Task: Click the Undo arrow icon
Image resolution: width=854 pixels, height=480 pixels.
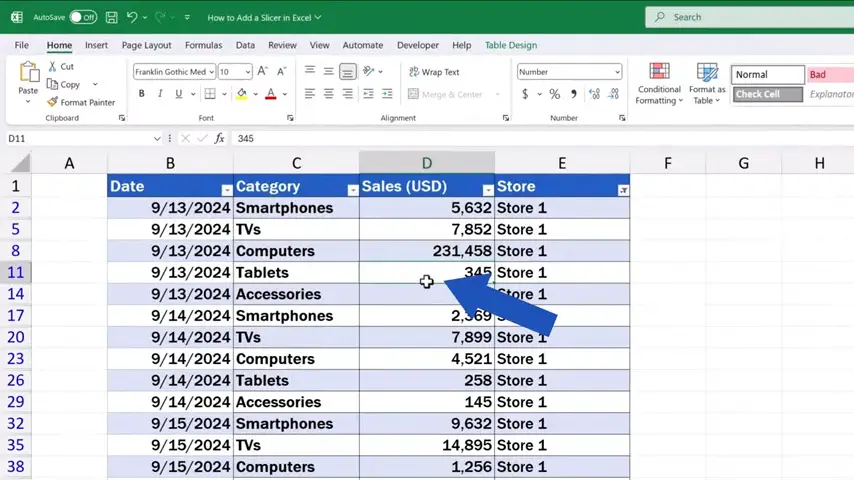Action: [x=133, y=17]
